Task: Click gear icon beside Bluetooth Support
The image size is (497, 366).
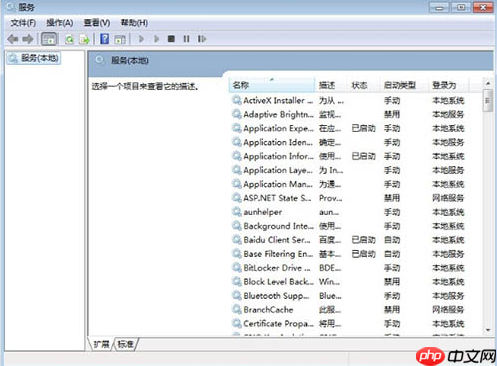Action: (237, 295)
